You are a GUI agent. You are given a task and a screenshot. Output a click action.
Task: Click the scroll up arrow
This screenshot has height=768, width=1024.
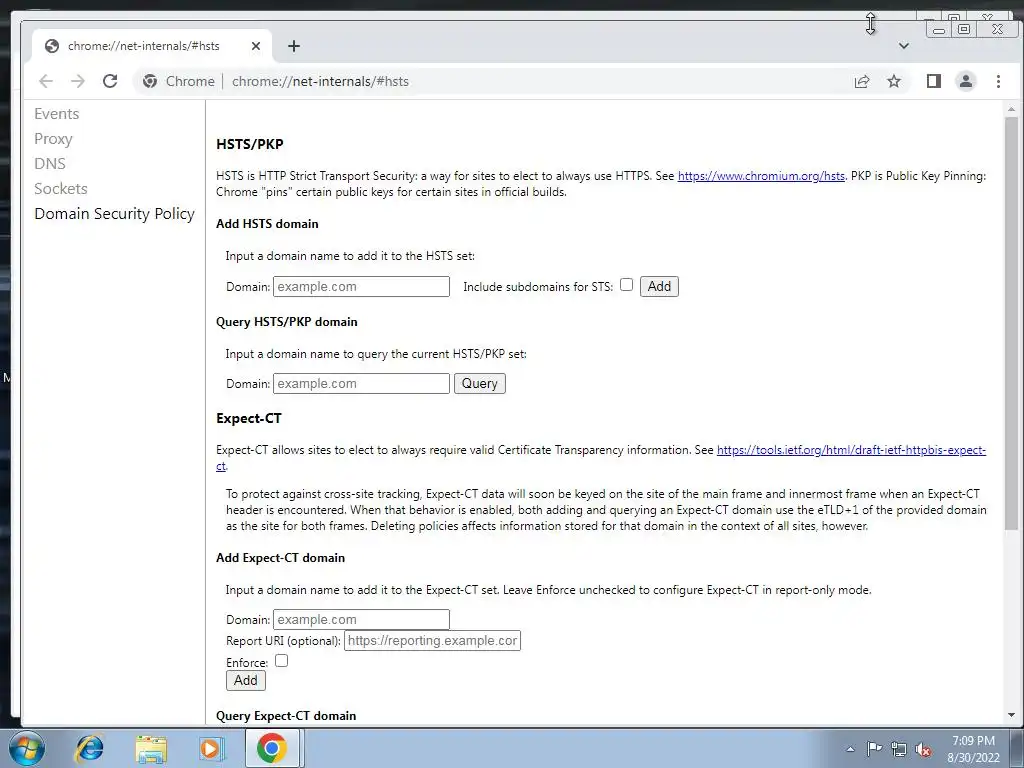click(x=1011, y=109)
